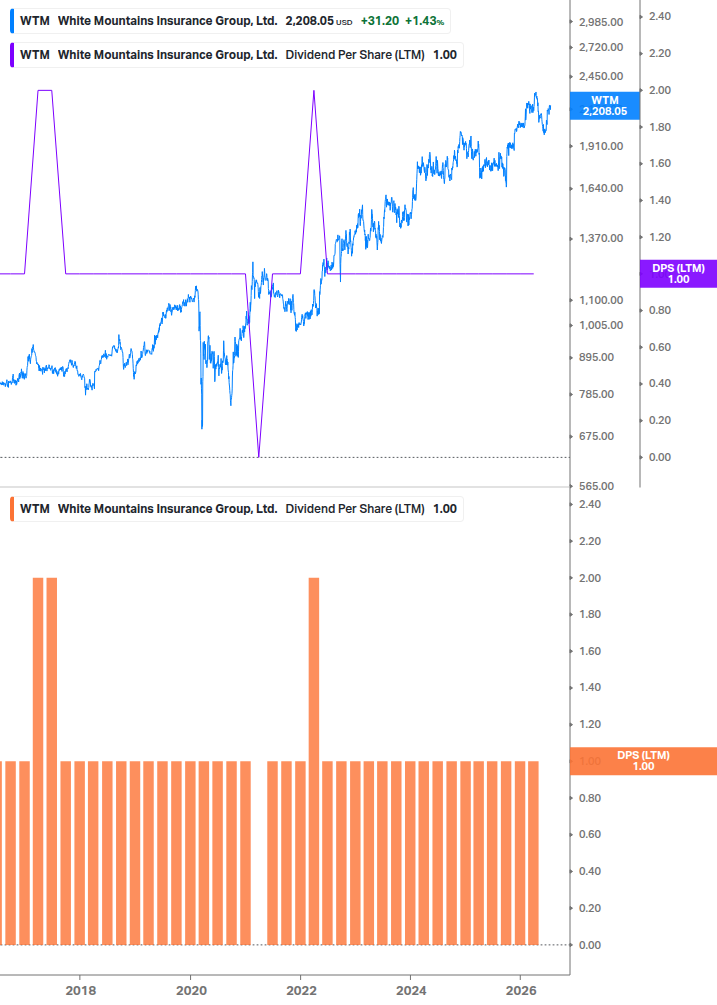Click the 1.60 label on the lower chart axis
The width and height of the screenshot is (717, 1005).
point(589,651)
